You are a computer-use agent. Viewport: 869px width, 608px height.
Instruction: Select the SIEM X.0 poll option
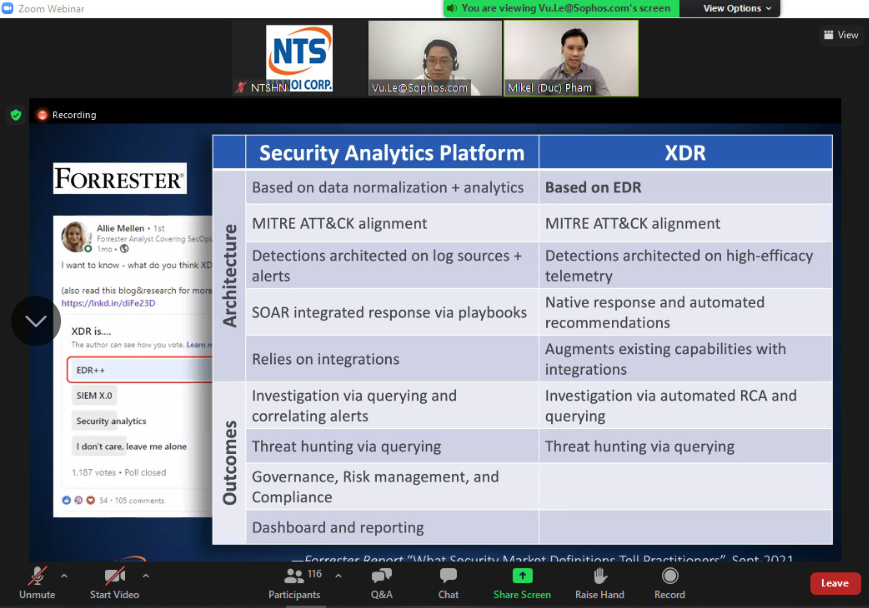coord(94,396)
